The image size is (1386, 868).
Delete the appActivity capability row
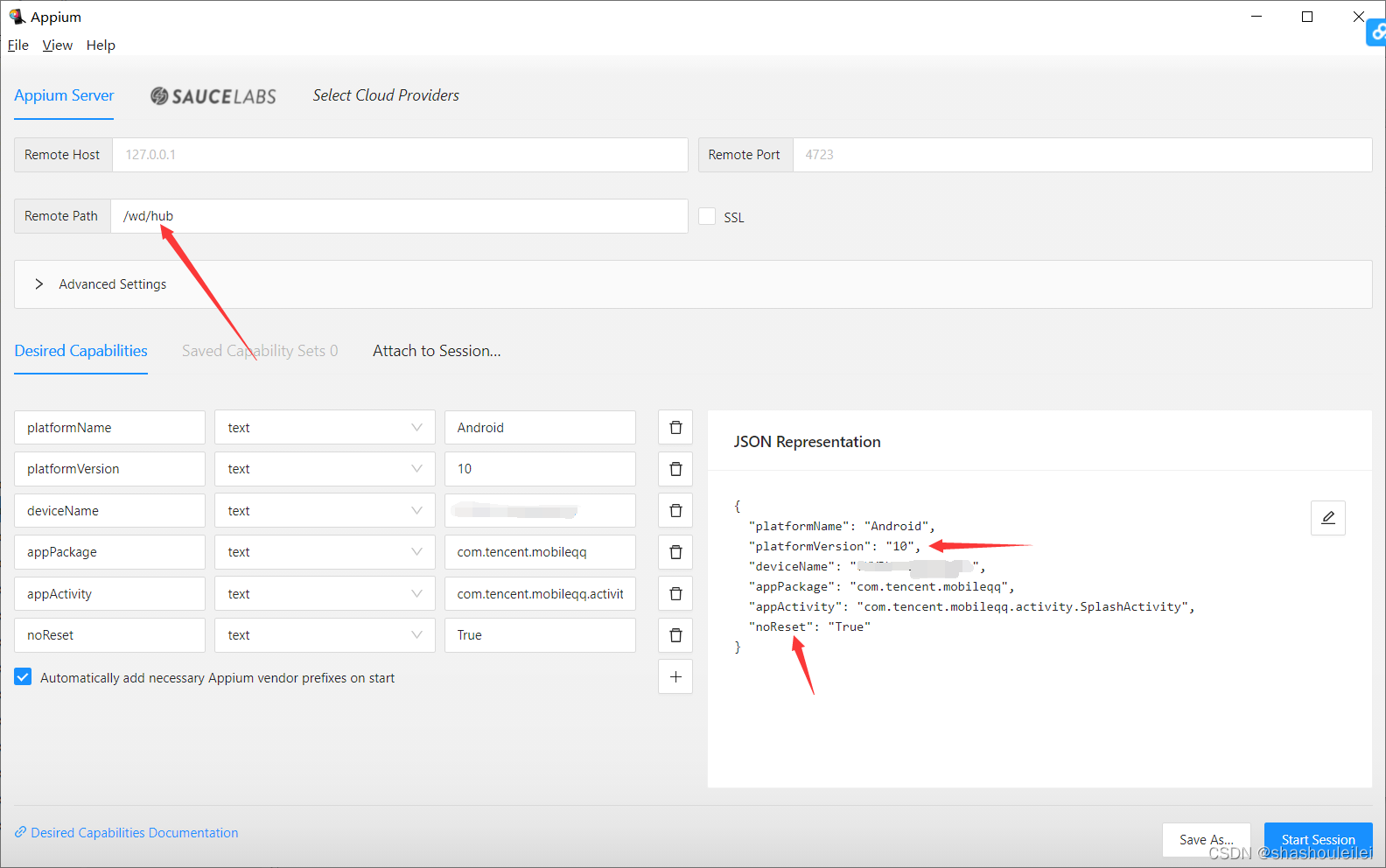pos(675,594)
